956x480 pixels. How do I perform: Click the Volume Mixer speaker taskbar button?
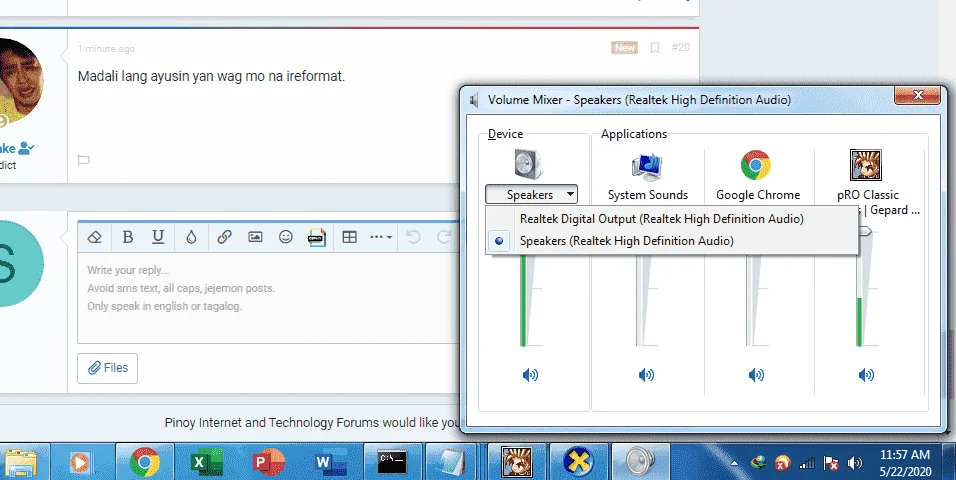click(640, 462)
